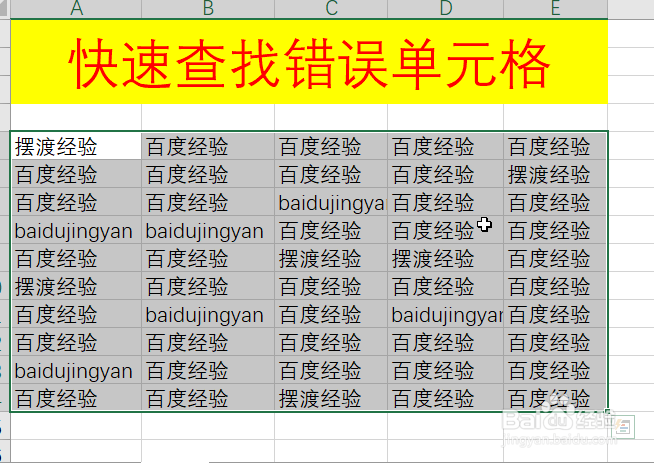This screenshot has height=463, width=654.
Task: Open the Quick Analysis icon below the selection
Action: tap(624, 427)
